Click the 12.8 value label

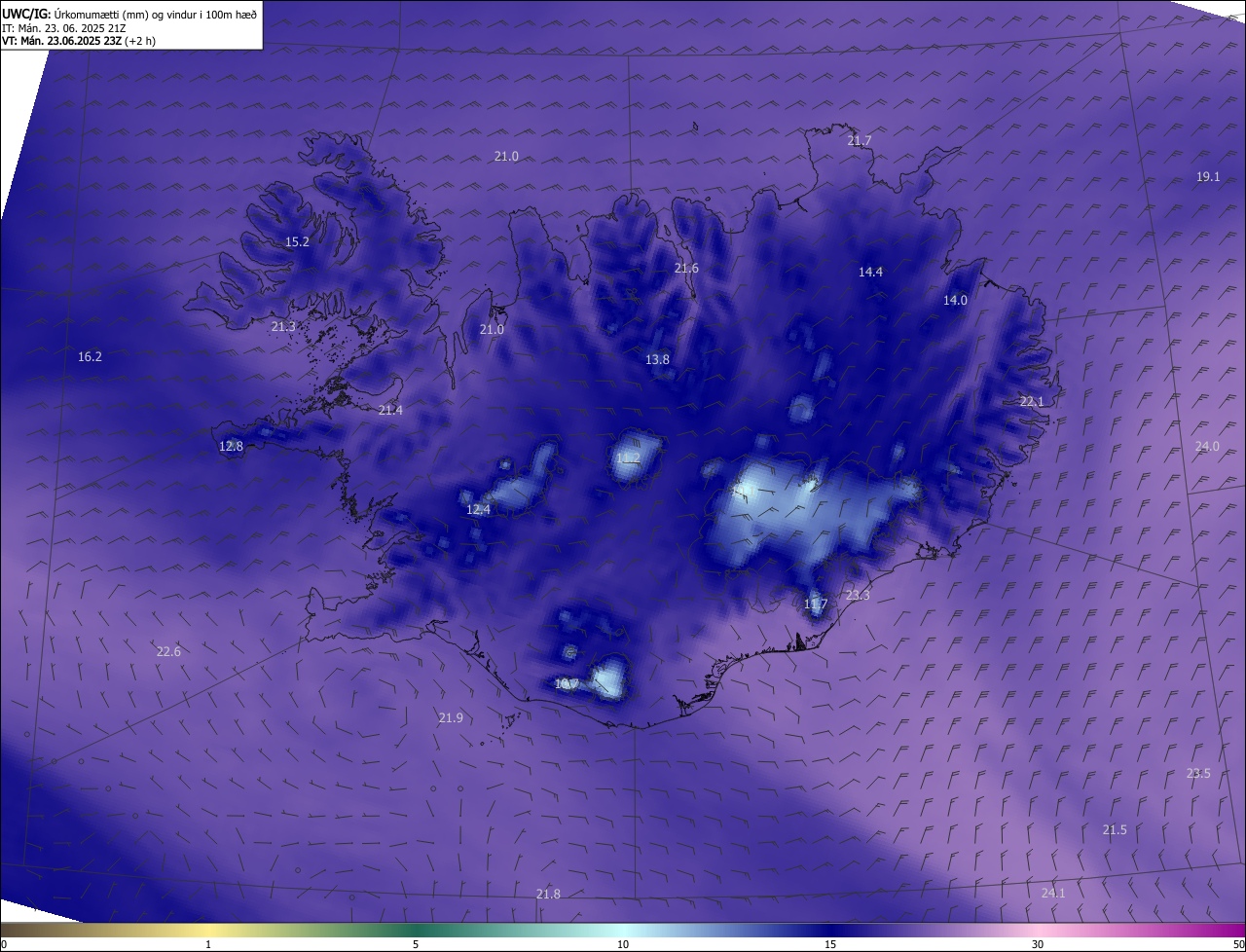(x=231, y=447)
